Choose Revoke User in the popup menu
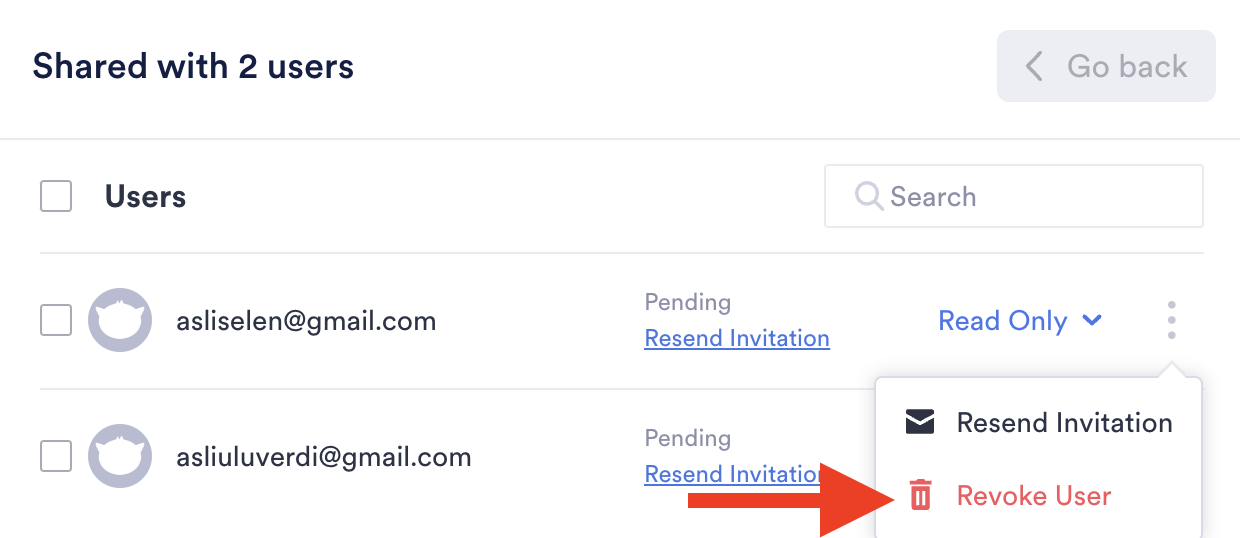 pos(1034,495)
